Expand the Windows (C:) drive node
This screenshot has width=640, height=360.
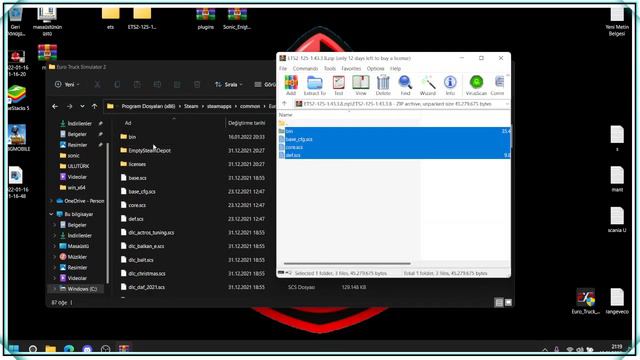pyautogui.click(x=55, y=289)
